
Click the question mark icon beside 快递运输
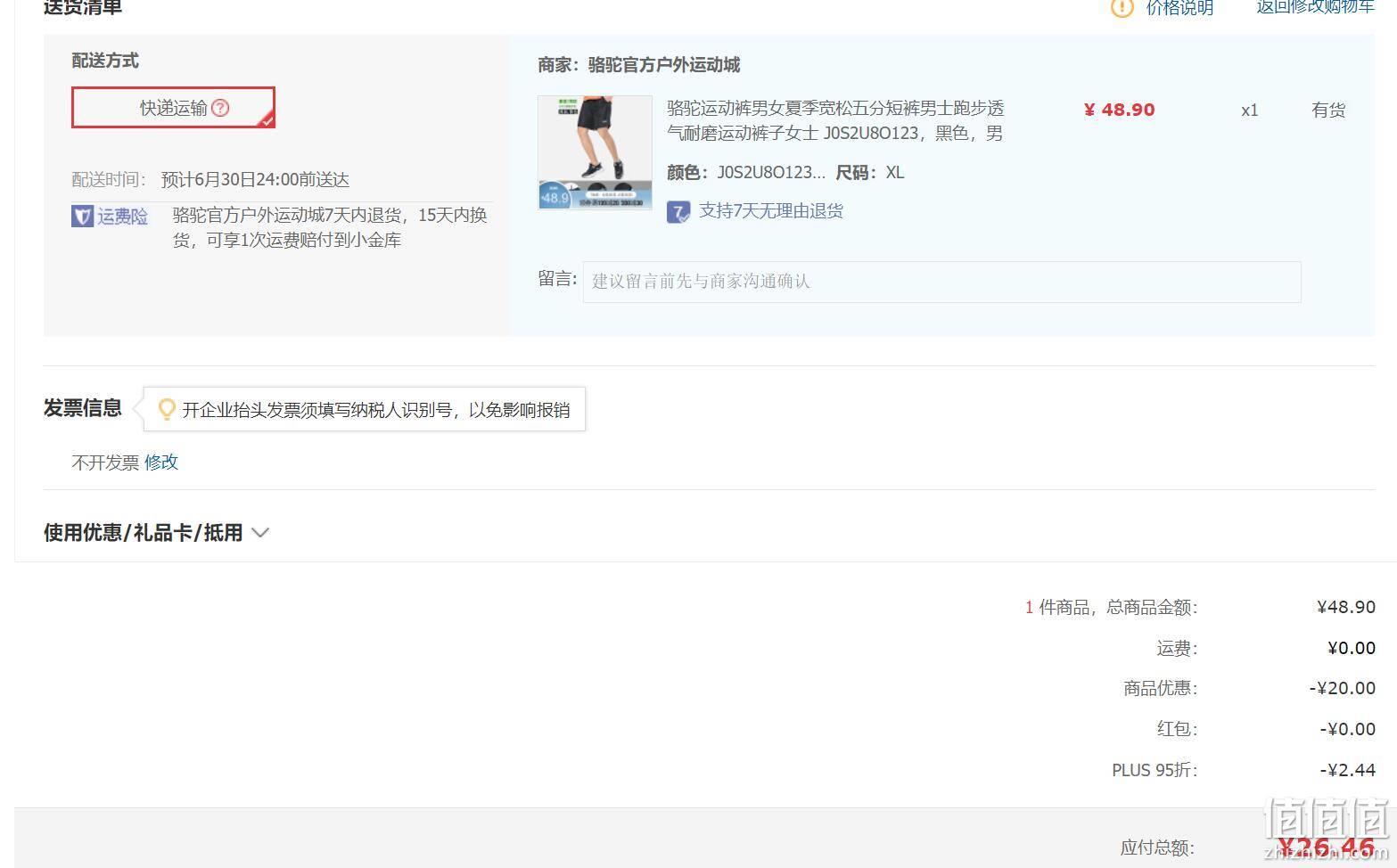(221, 108)
